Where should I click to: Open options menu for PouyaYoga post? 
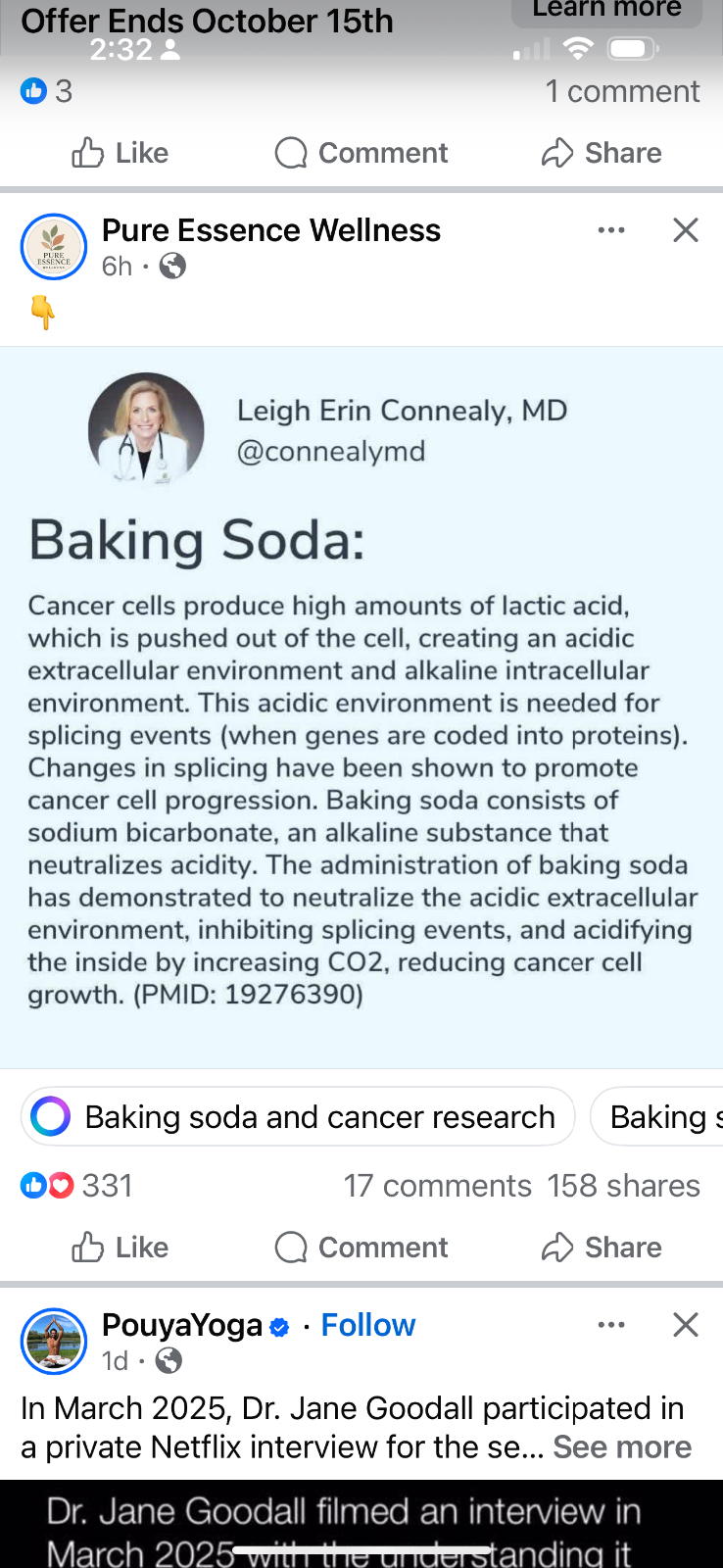coord(611,1325)
